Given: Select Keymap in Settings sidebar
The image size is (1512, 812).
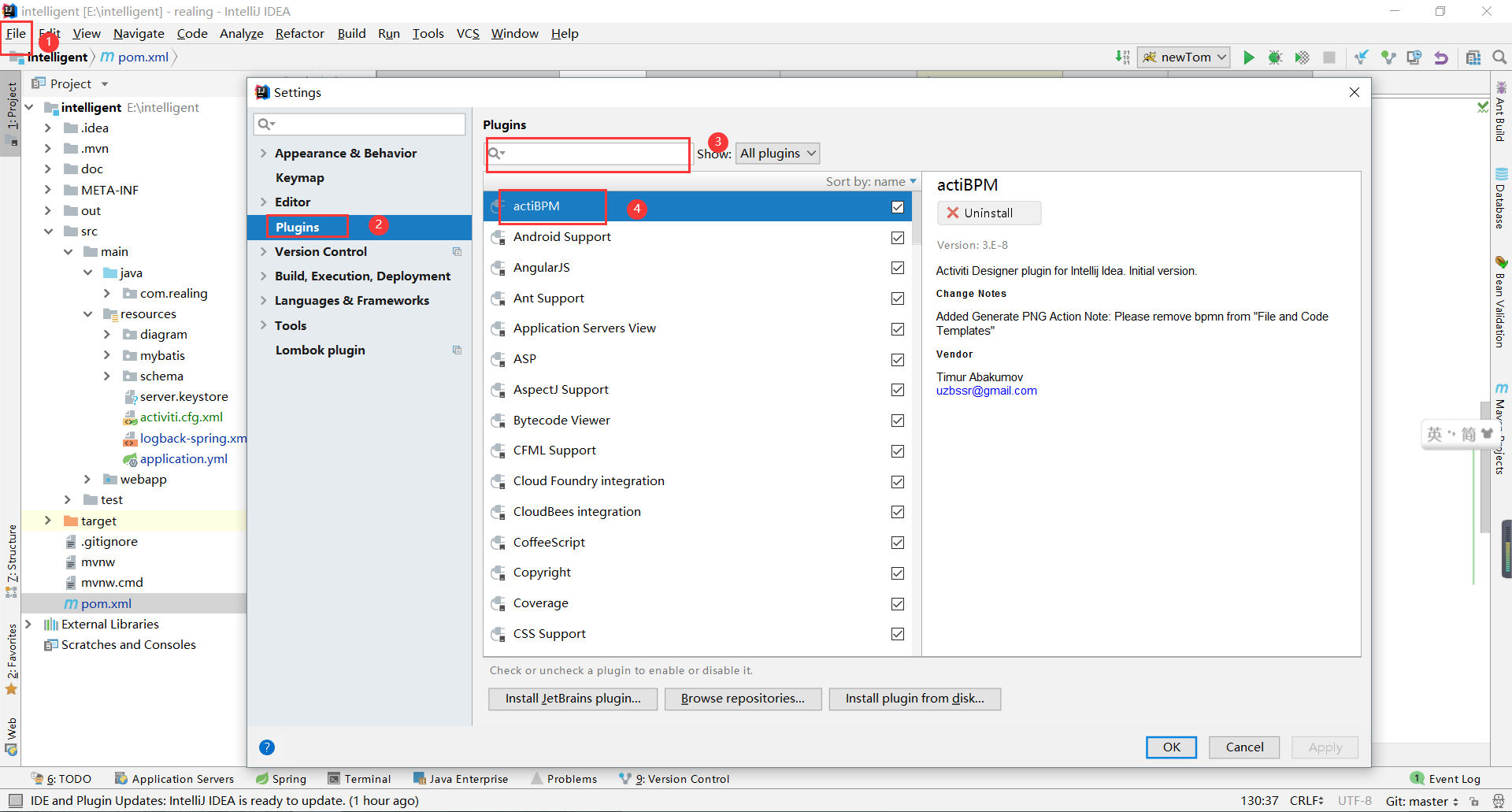Looking at the screenshot, I should pyautogui.click(x=299, y=178).
